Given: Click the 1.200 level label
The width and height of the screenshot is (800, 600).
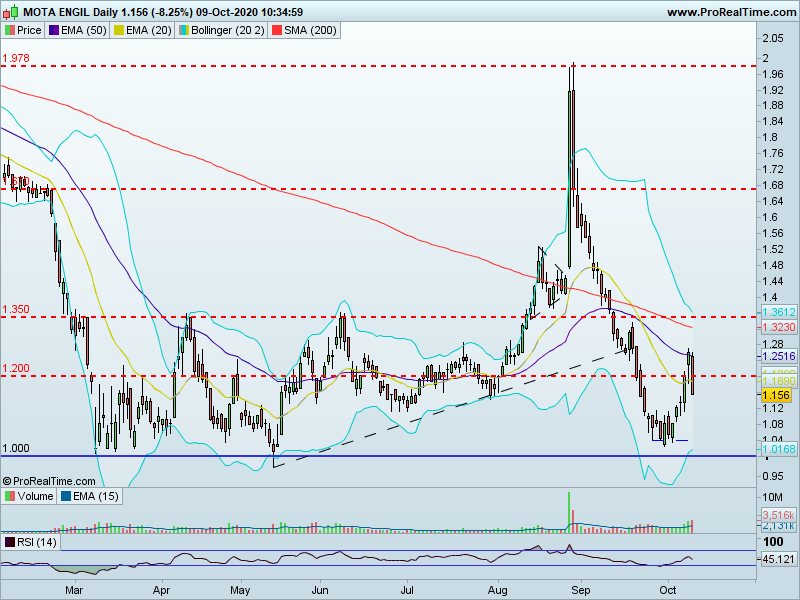Looking at the screenshot, I should 16,368.
